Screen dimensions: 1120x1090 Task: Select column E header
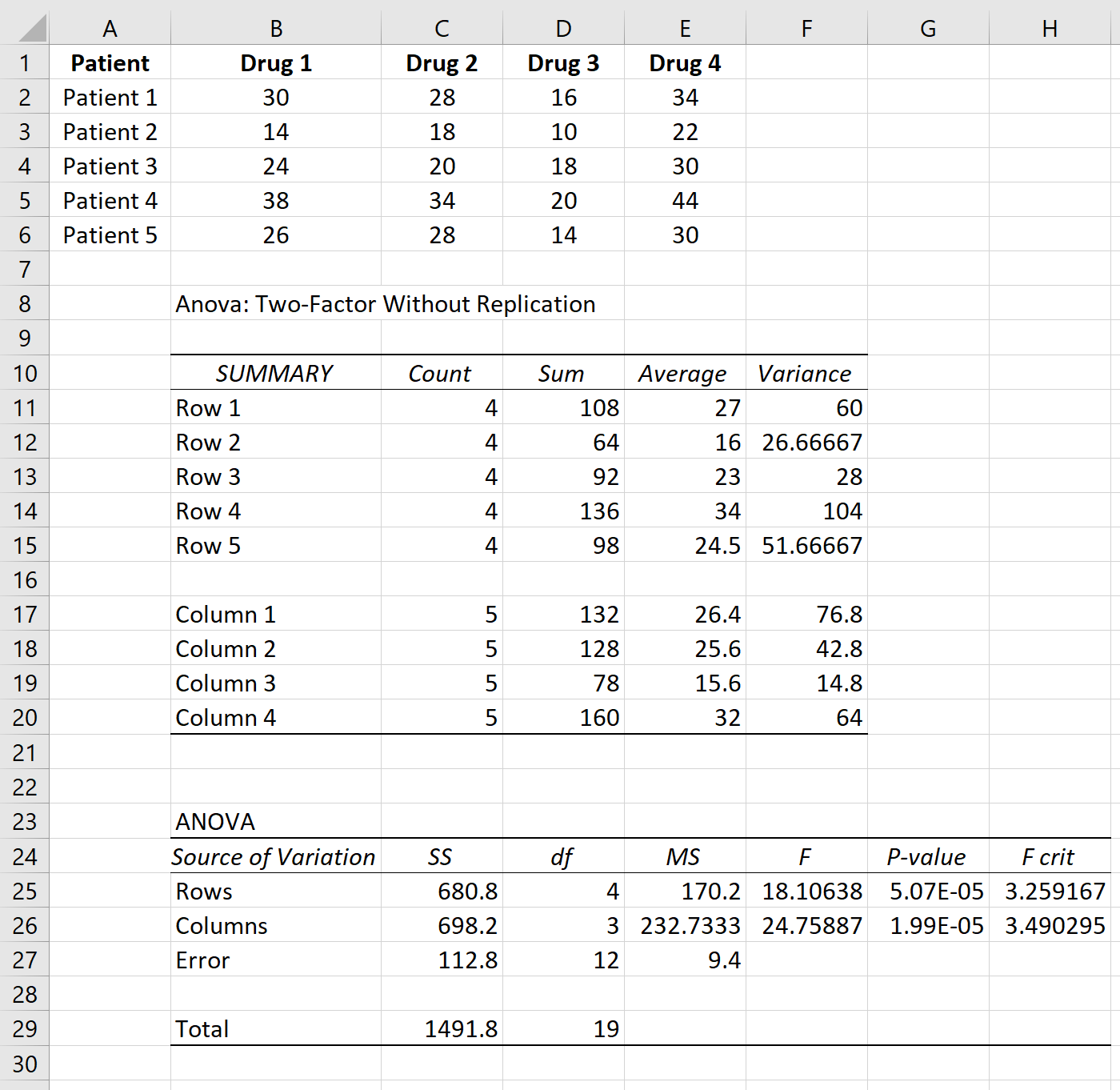(685, 28)
